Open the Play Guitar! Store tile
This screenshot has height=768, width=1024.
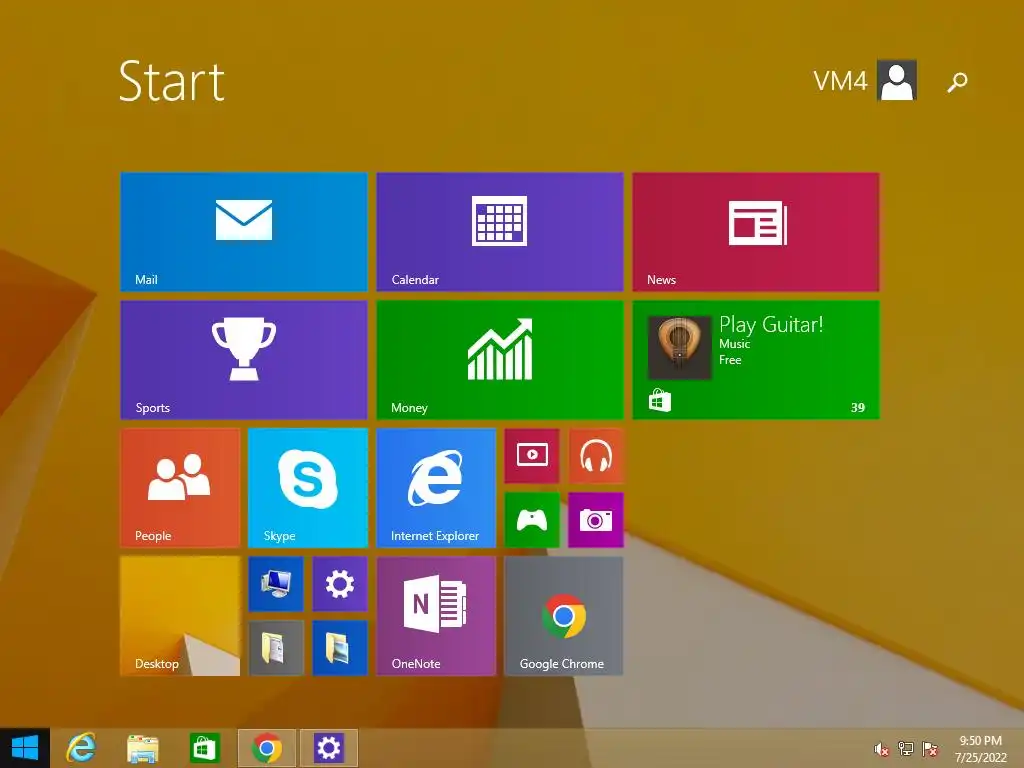[756, 360]
